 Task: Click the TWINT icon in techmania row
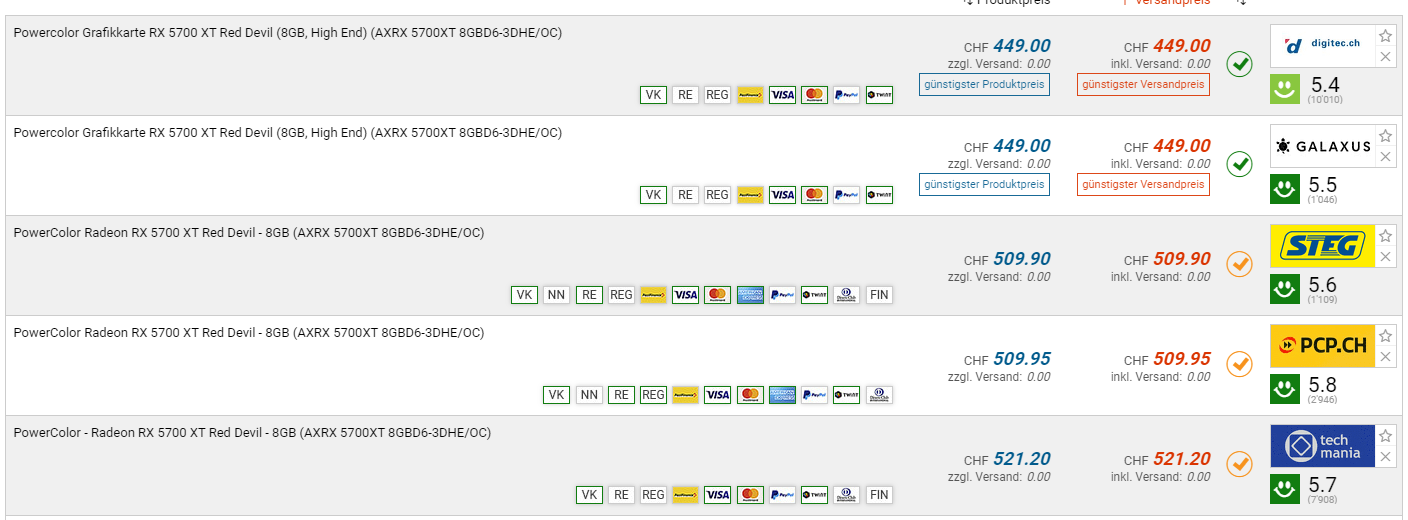(814, 495)
